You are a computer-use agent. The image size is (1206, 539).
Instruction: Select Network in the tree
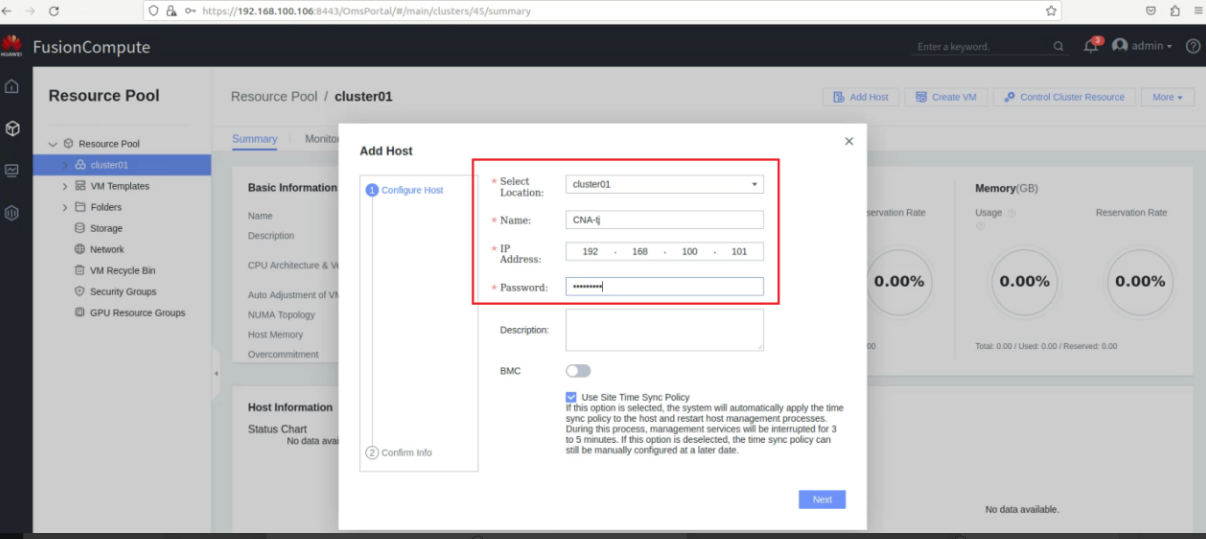click(107, 249)
